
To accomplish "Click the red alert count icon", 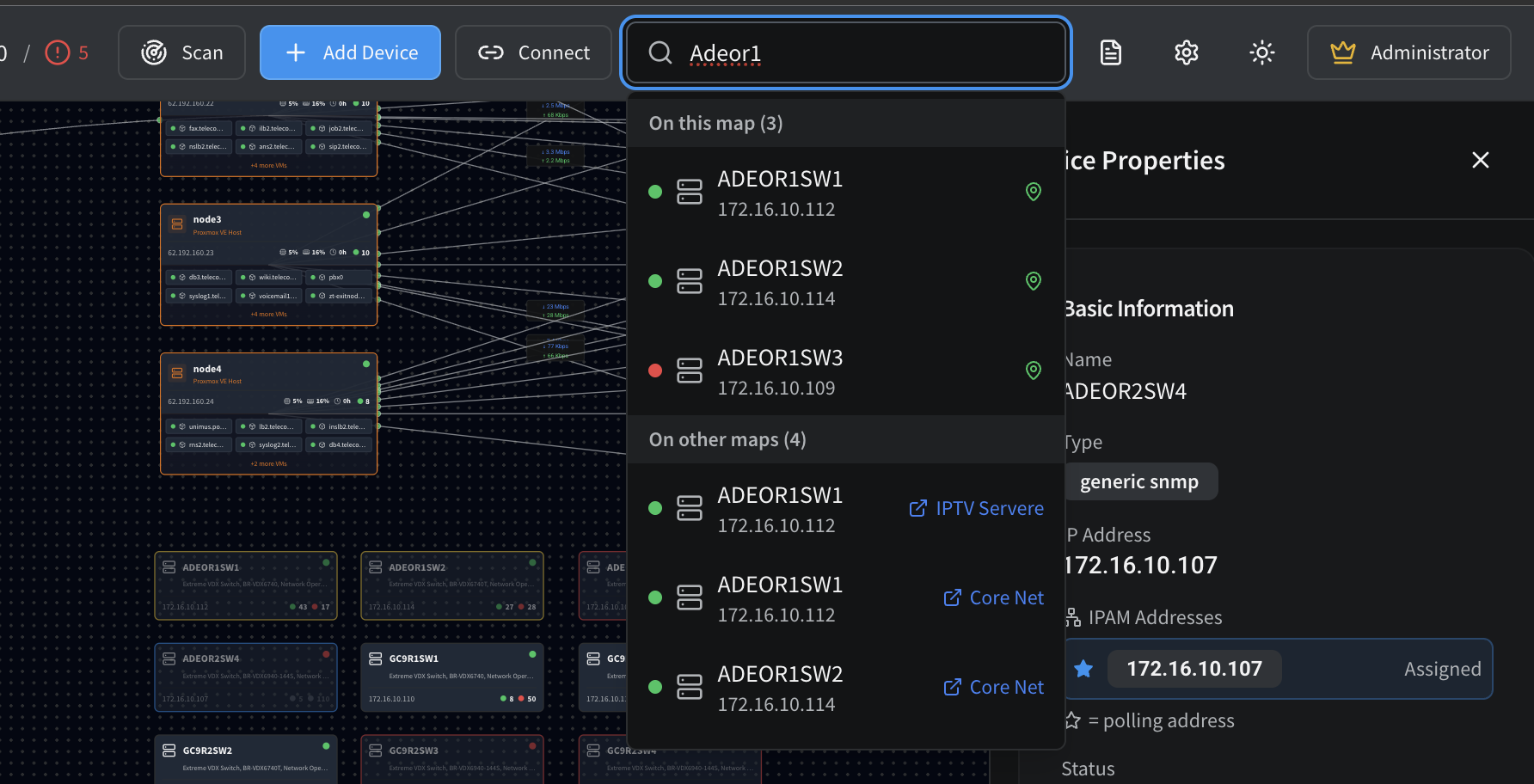I will click(x=58, y=52).
